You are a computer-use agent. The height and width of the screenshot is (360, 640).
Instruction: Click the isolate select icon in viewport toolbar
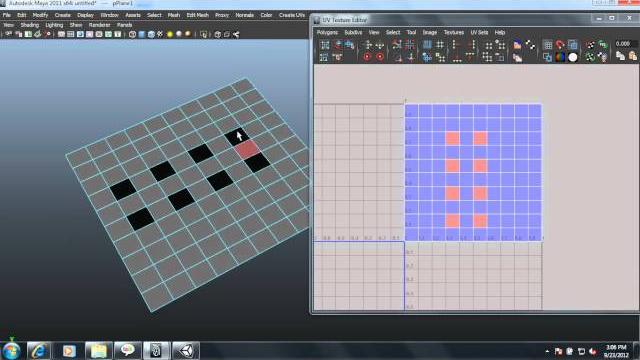204,35
